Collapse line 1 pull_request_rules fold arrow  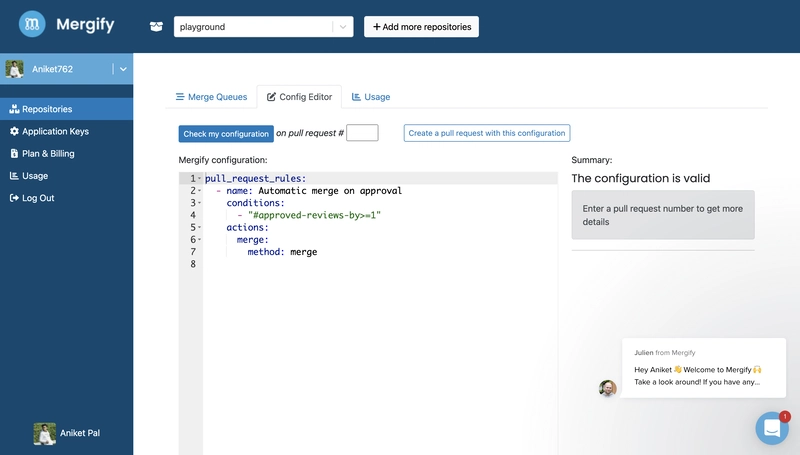coord(199,179)
